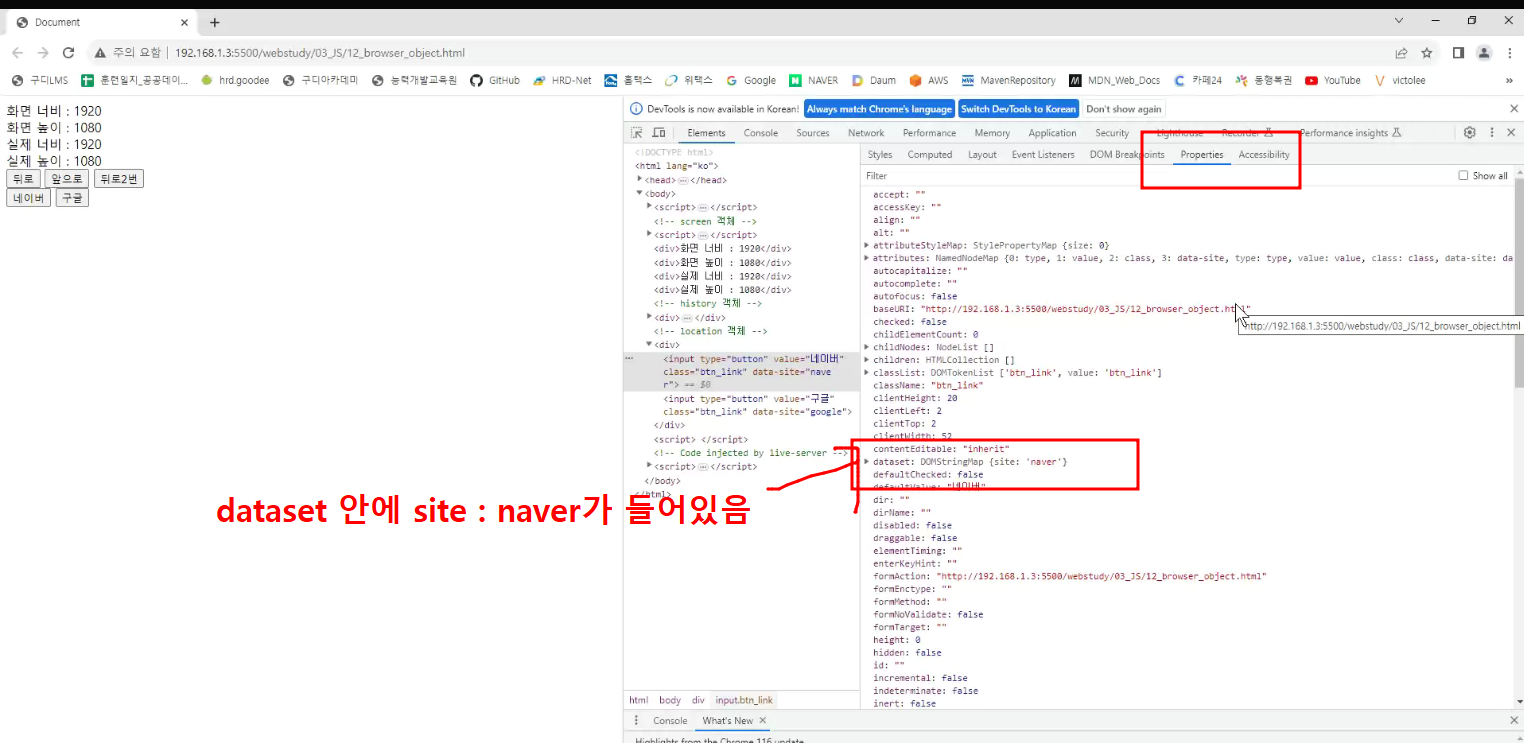Open the profile avatar icon
The image size is (1524, 743).
pos(1484,53)
